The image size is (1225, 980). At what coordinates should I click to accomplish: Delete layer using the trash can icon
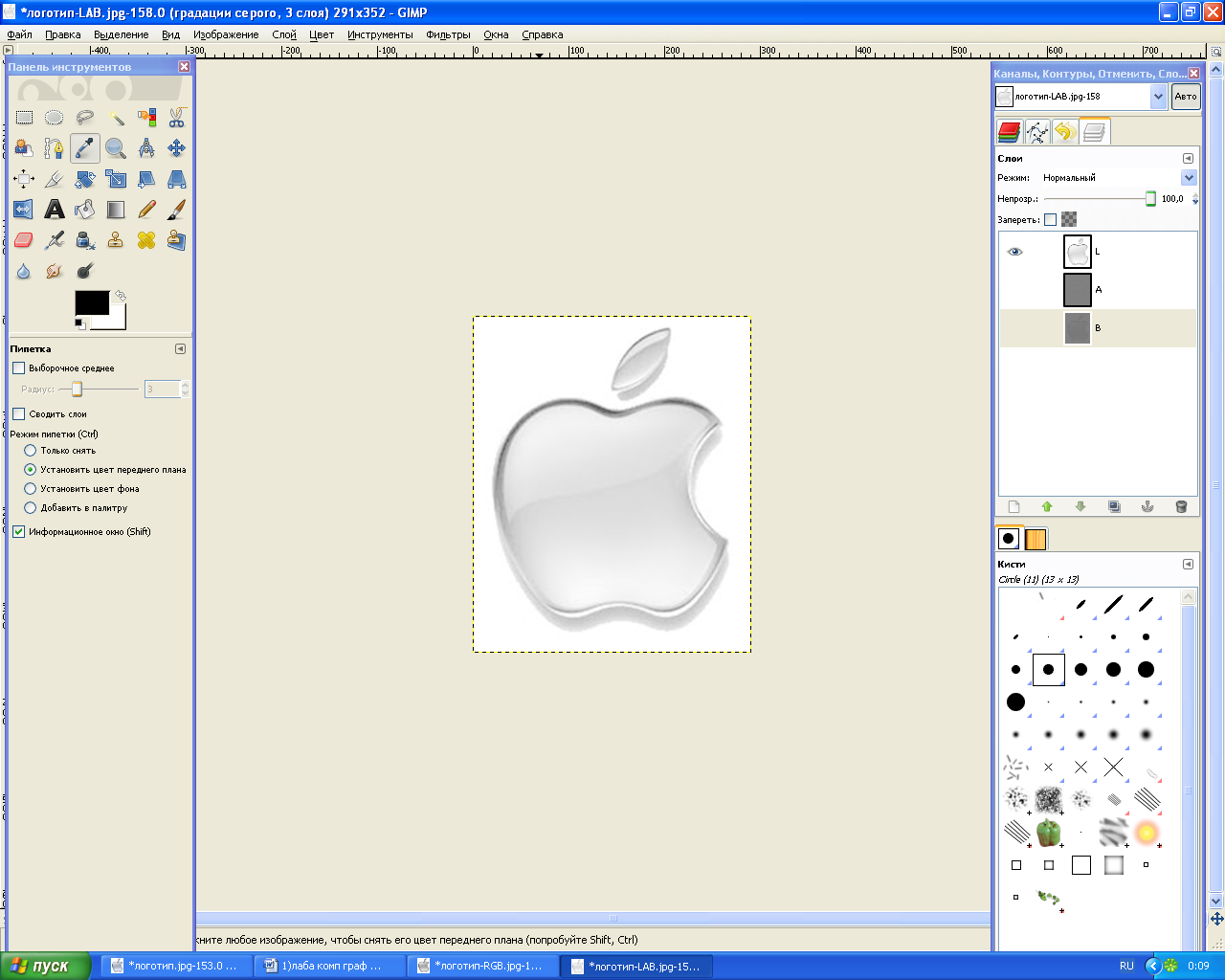[x=1181, y=506]
